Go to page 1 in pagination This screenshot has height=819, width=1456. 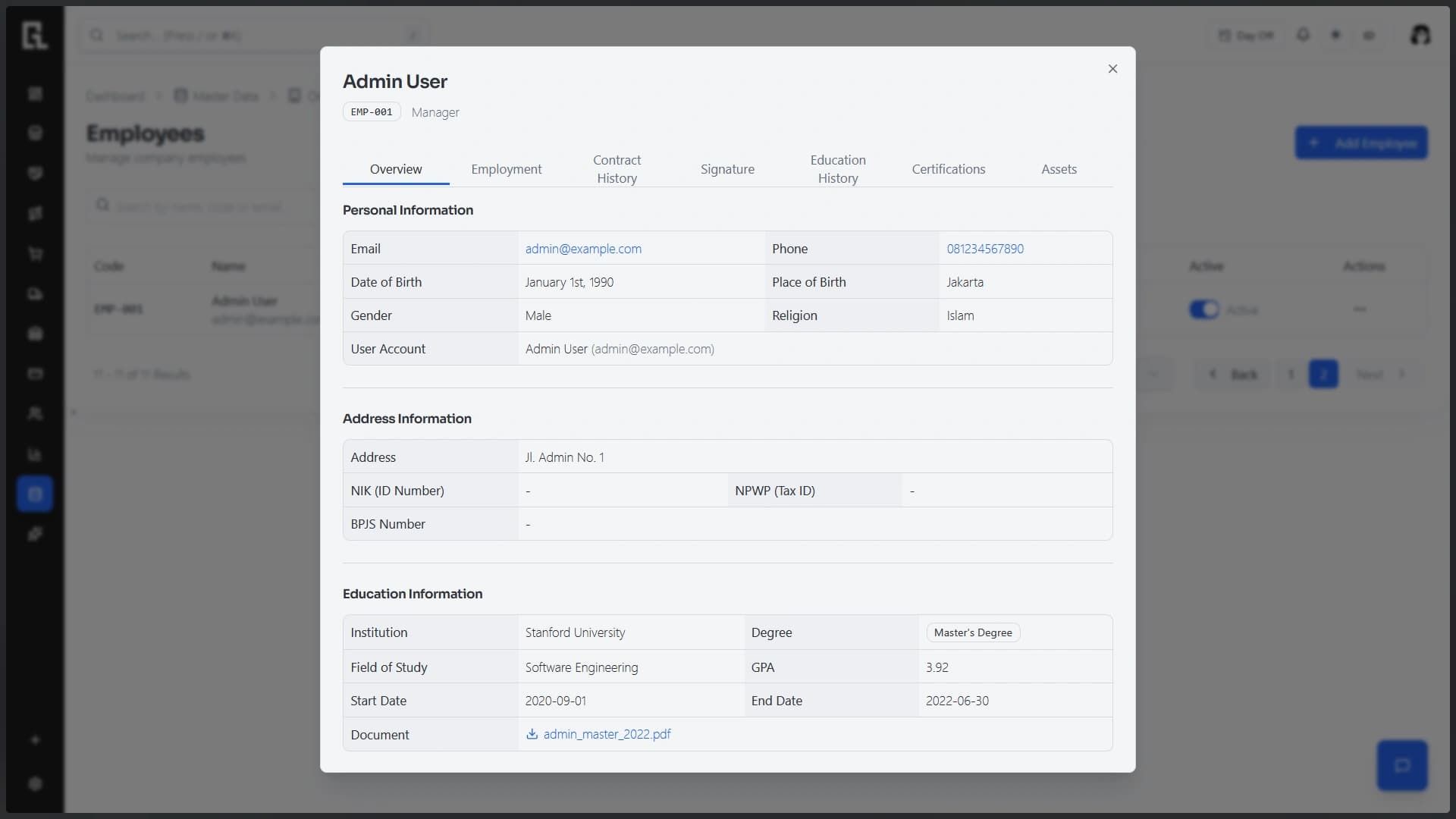pyautogui.click(x=1291, y=375)
